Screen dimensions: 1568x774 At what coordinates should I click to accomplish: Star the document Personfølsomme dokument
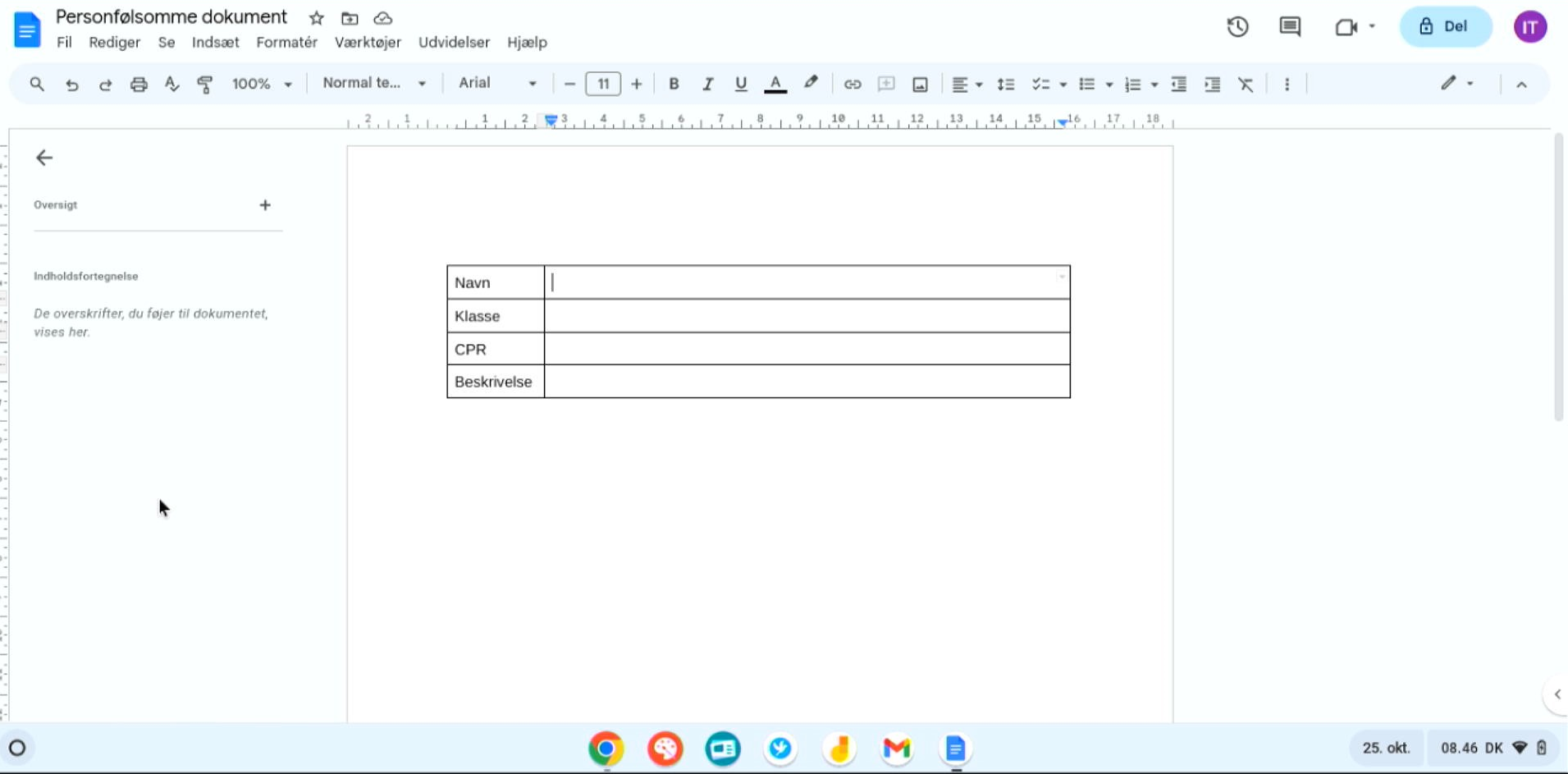317,18
